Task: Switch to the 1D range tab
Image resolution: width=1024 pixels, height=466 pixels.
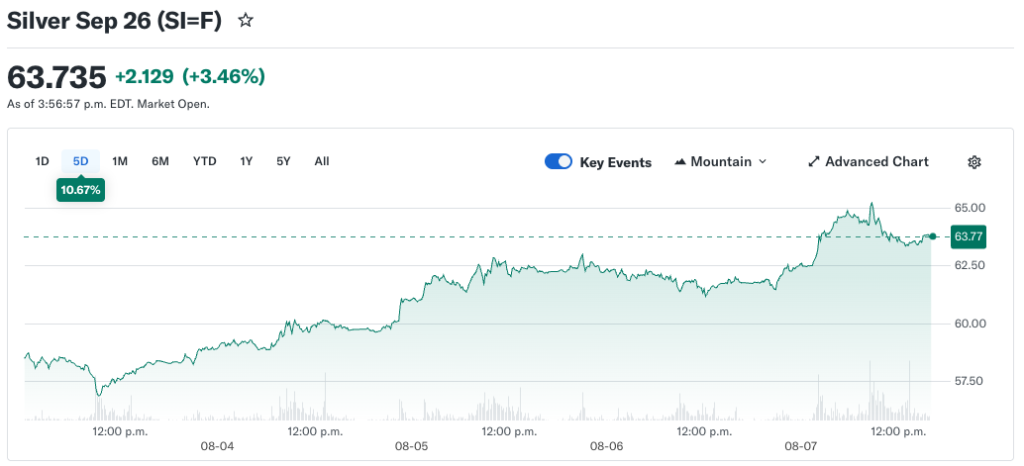Action: point(42,161)
